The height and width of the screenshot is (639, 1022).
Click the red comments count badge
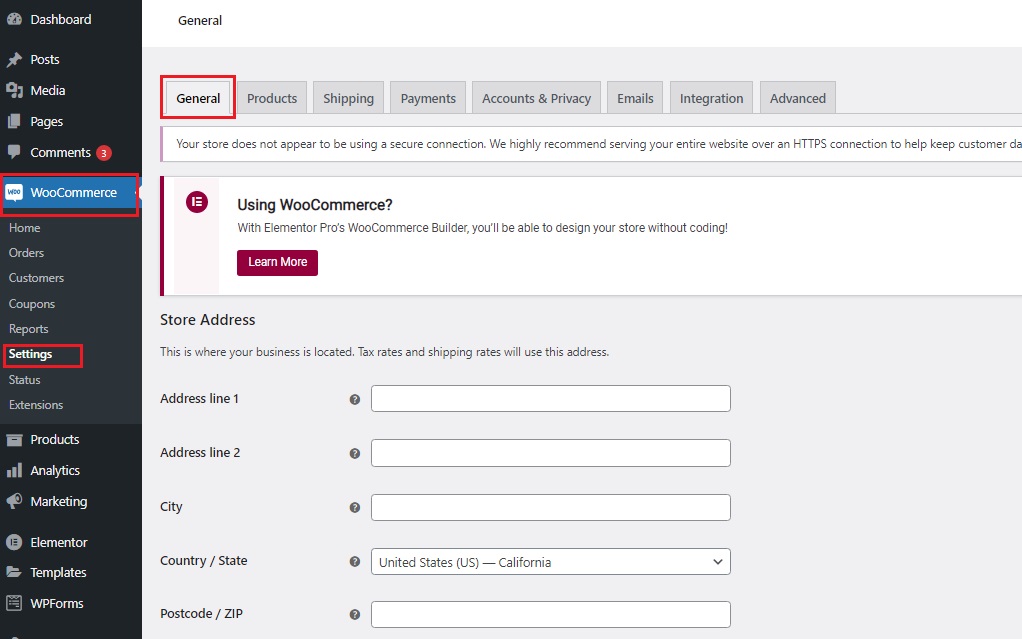[x=104, y=153]
